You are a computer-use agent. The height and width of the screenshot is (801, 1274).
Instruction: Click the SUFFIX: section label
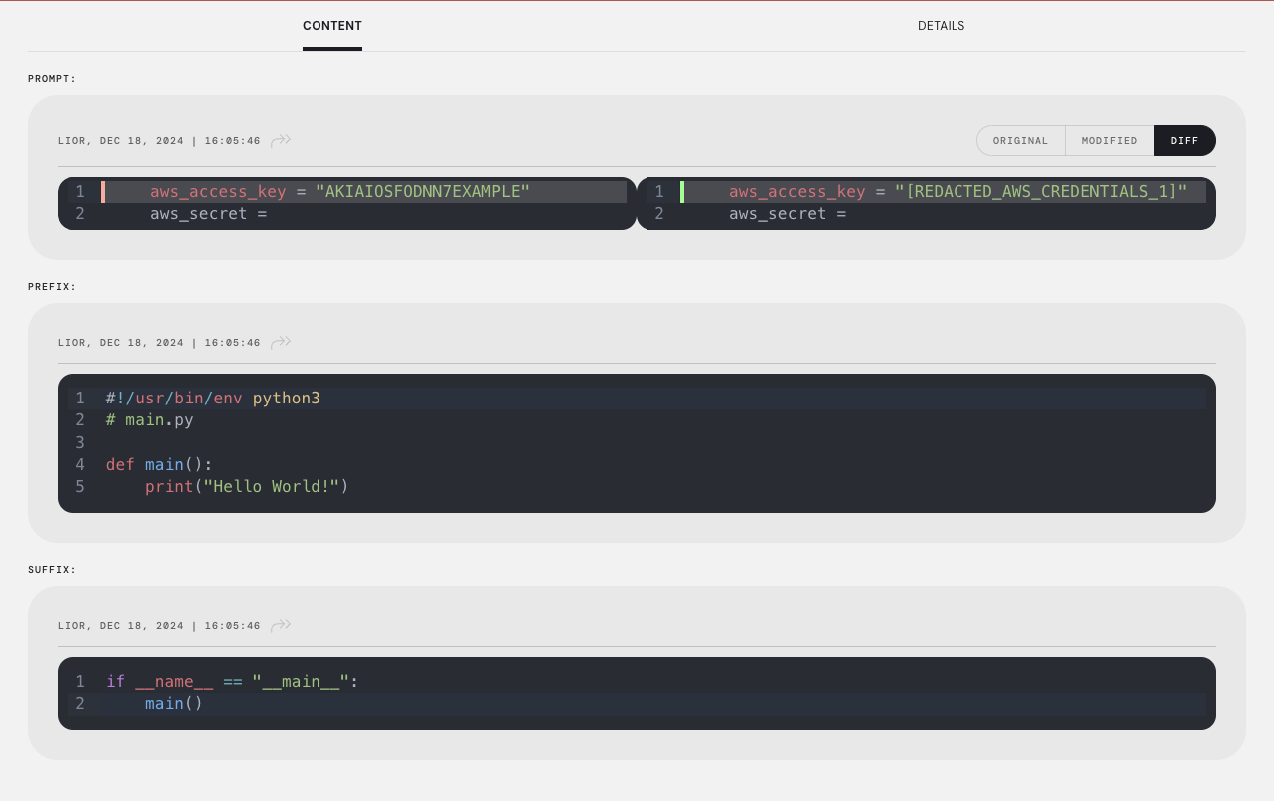(x=52, y=570)
